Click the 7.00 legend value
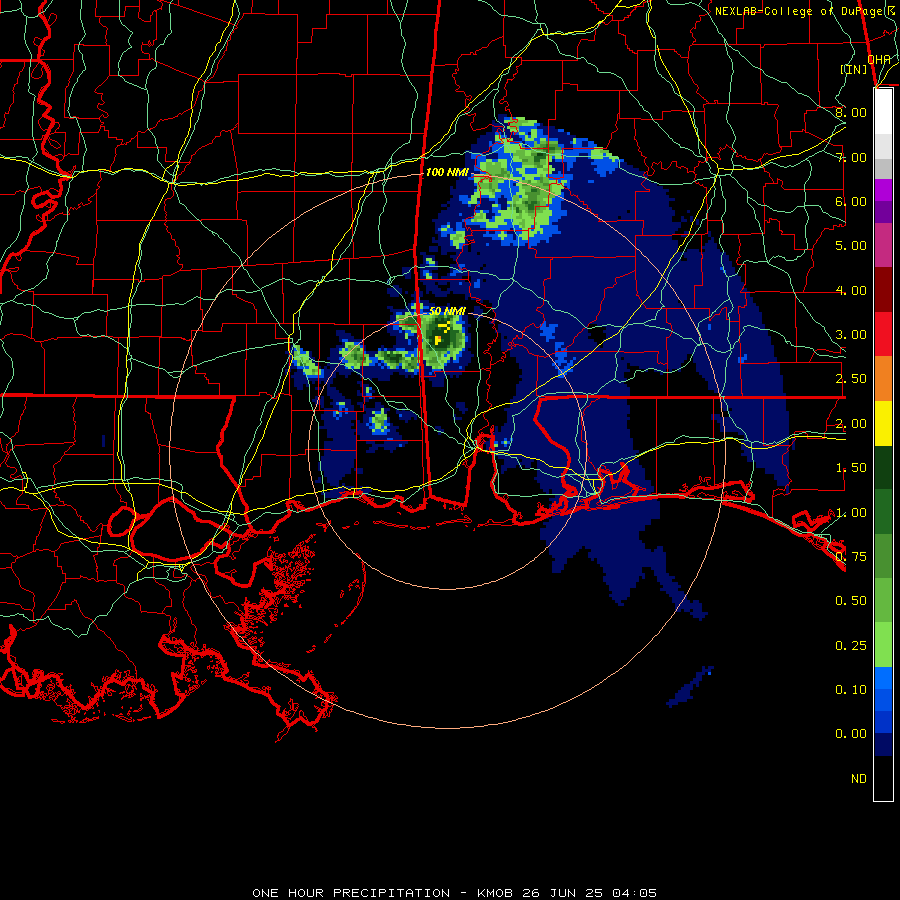900x900 pixels. coord(851,157)
